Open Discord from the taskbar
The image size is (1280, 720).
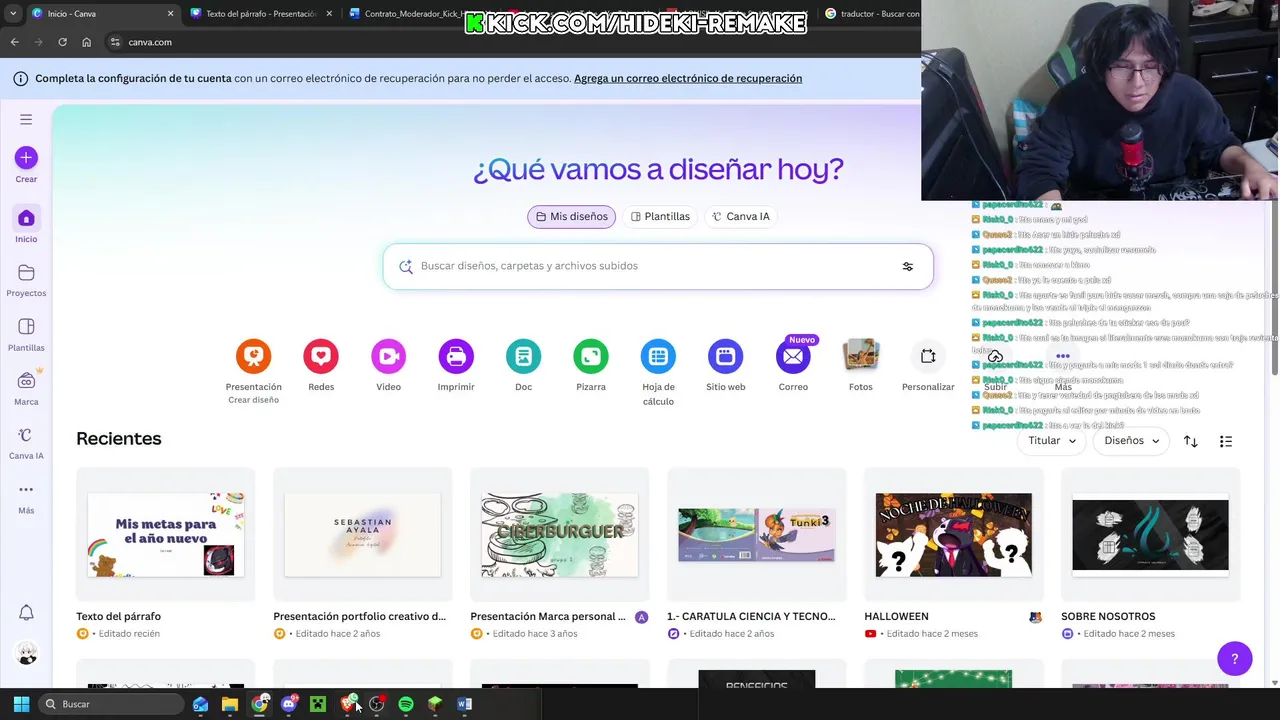pos(289,704)
